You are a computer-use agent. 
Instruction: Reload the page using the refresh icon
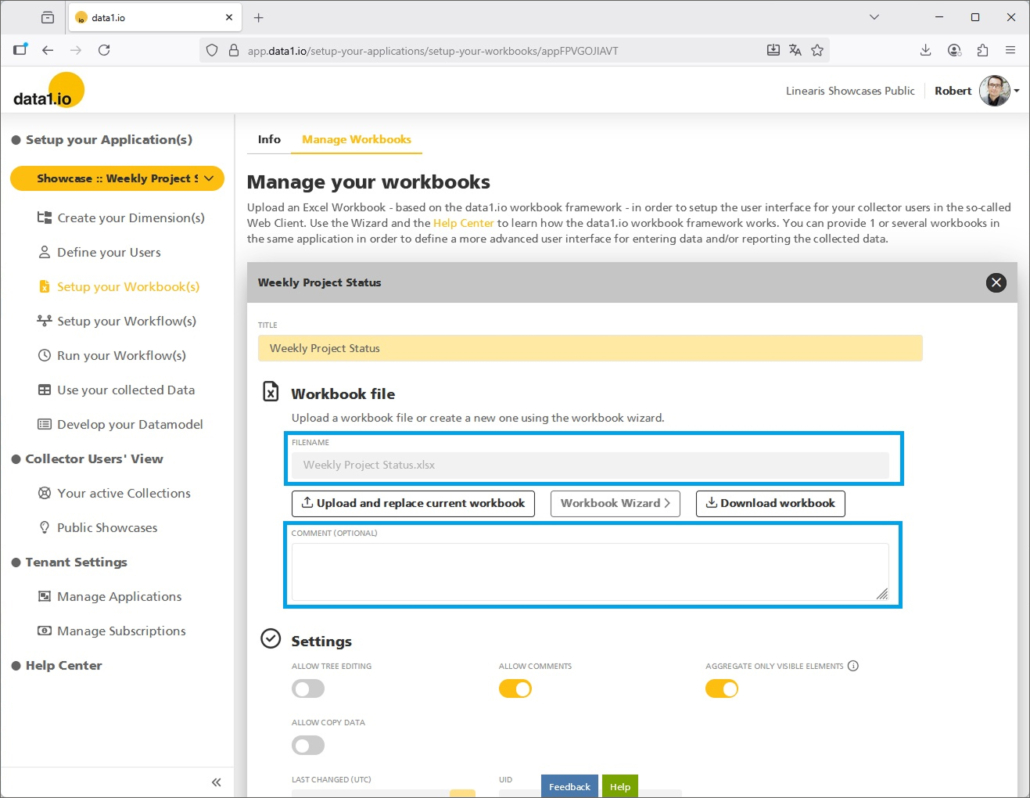[x=104, y=50]
